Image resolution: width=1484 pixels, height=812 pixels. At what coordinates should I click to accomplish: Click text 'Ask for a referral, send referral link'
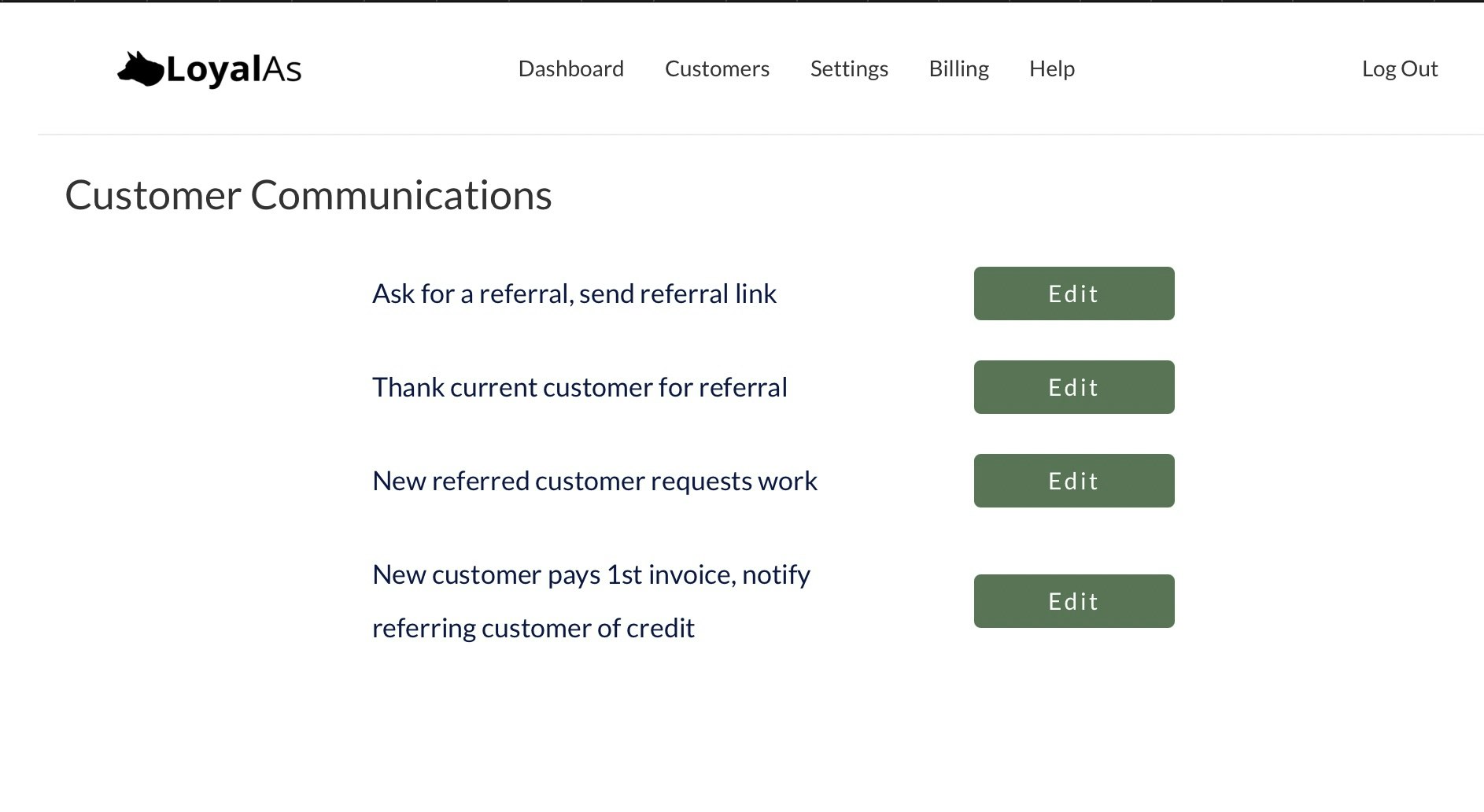point(574,293)
